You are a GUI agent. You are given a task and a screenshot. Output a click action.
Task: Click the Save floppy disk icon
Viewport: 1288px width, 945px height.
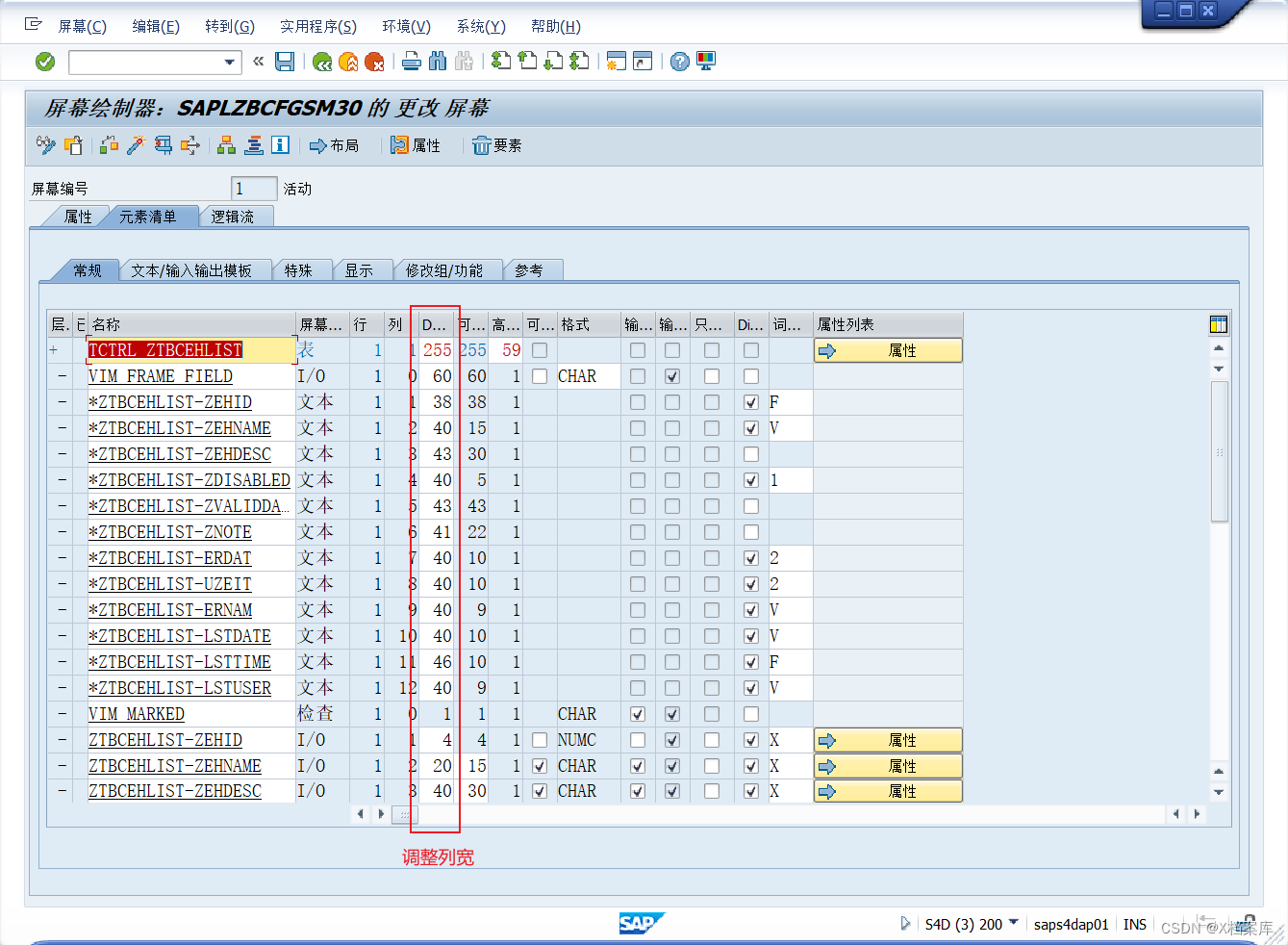point(285,62)
